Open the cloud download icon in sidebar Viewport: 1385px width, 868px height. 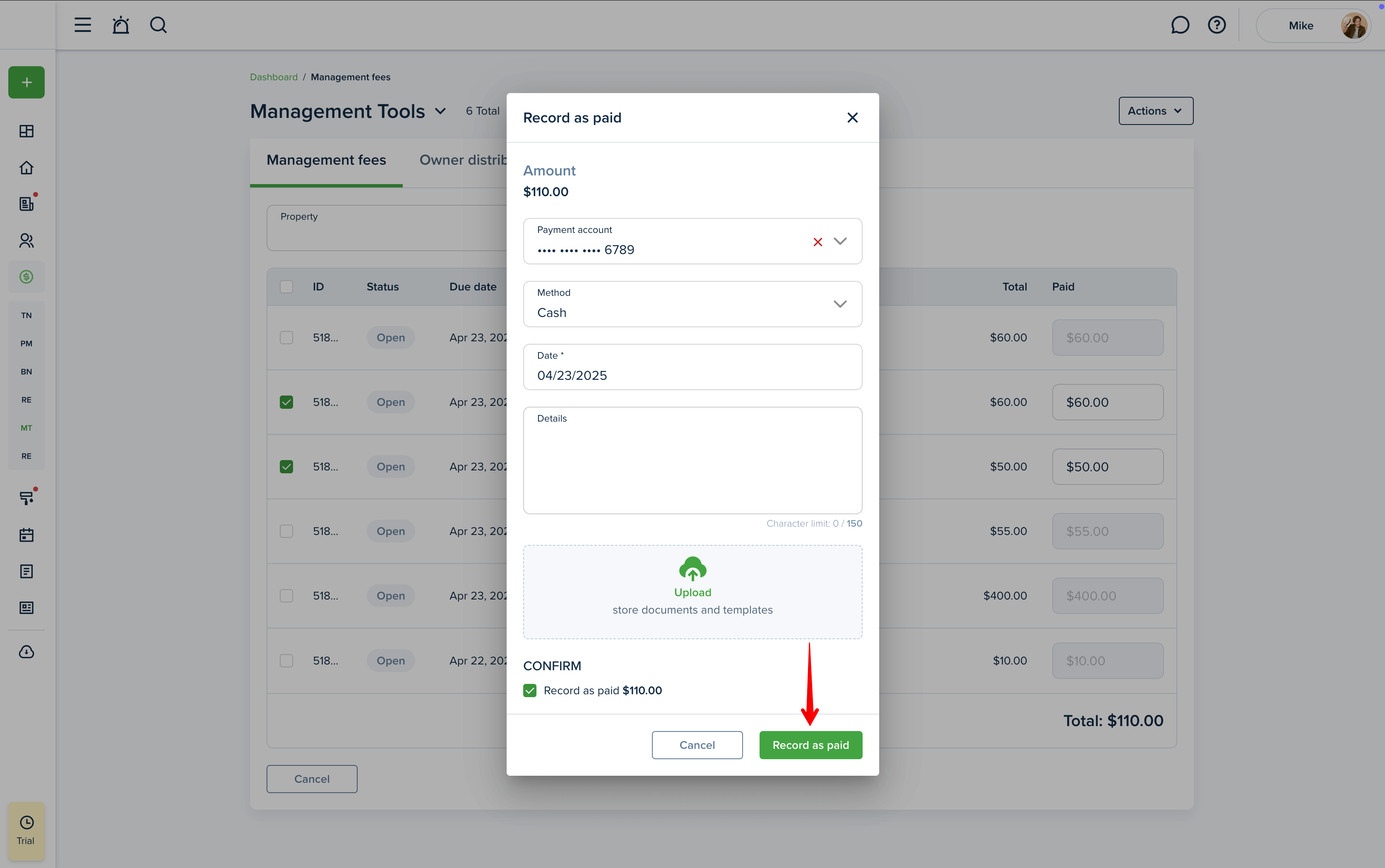(x=26, y=652)
